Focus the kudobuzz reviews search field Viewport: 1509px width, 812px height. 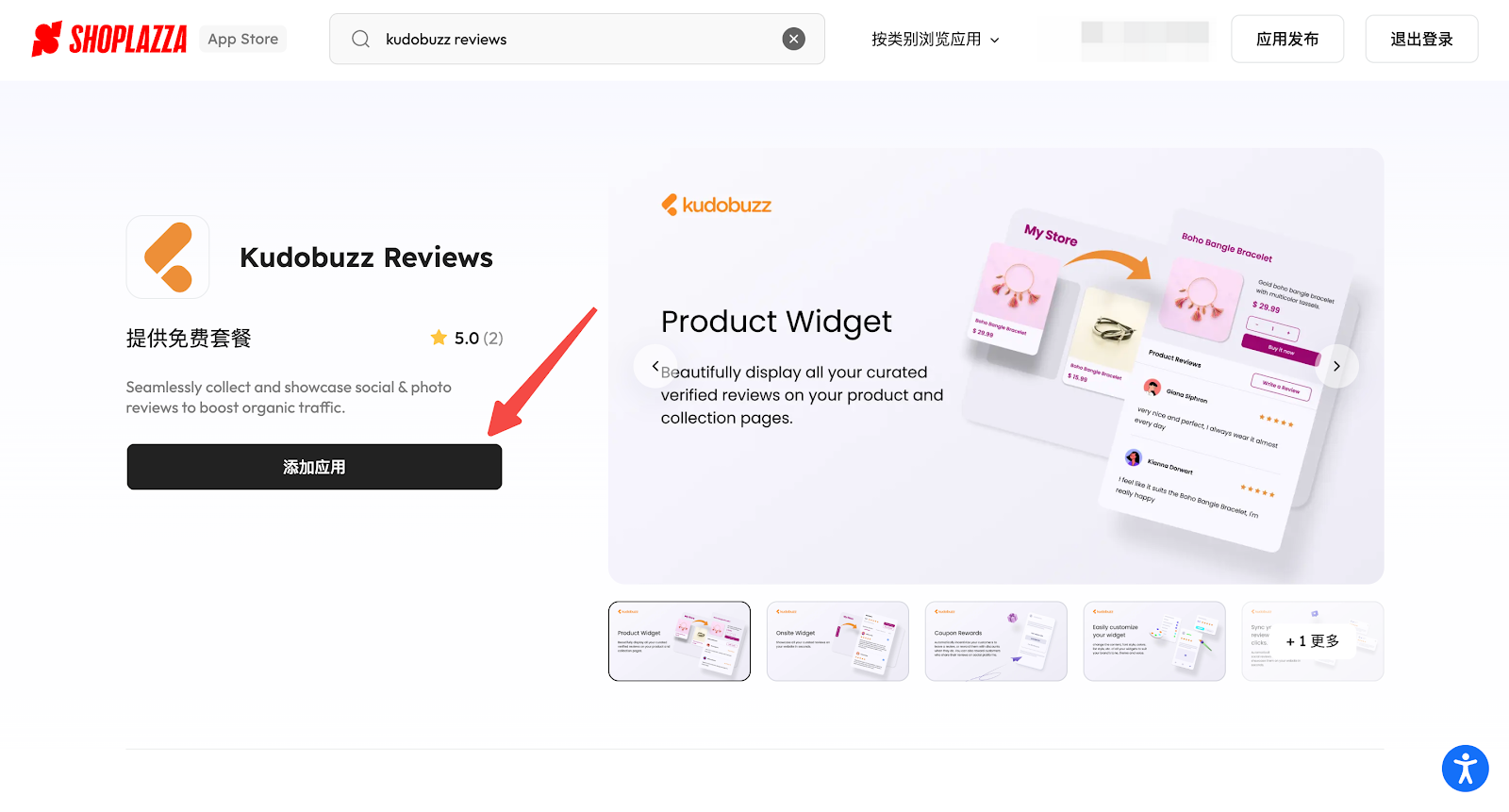(577, 39)
